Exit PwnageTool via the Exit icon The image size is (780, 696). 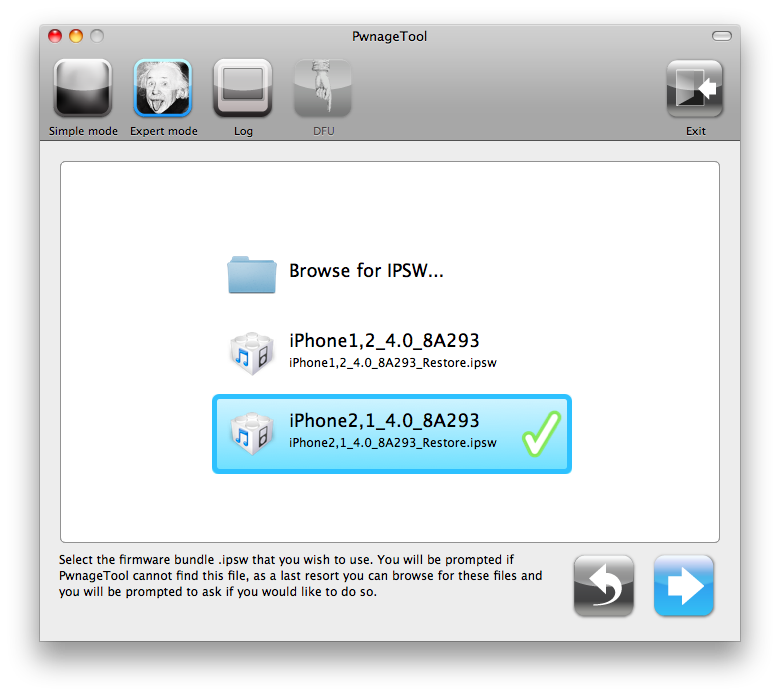[695, 88]
